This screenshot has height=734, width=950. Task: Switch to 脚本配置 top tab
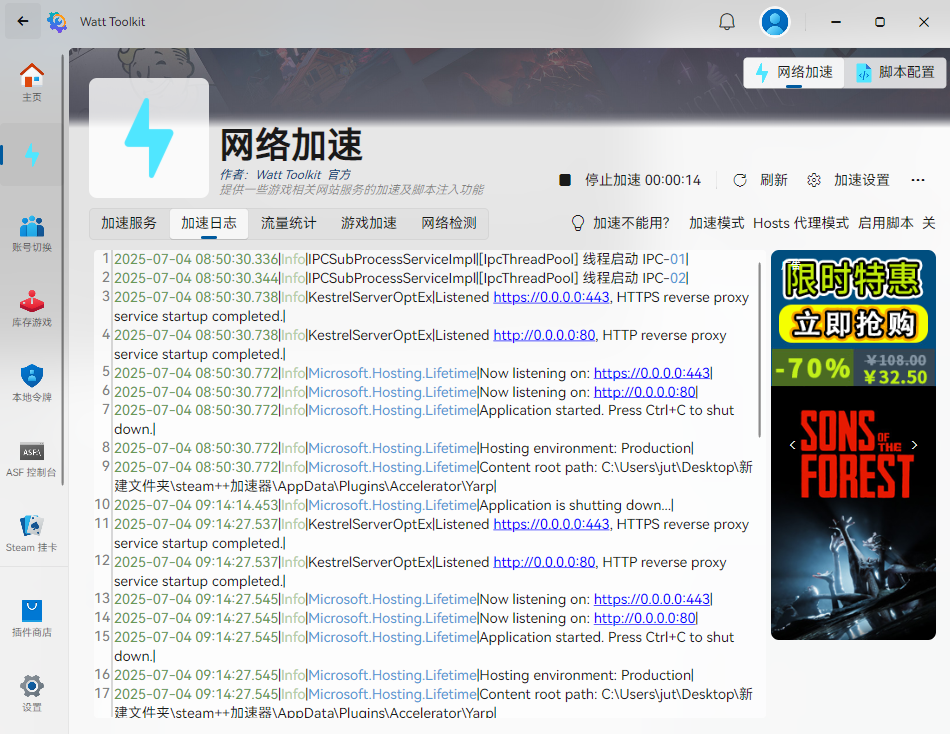pyautogui.click(x=895, y=73)
